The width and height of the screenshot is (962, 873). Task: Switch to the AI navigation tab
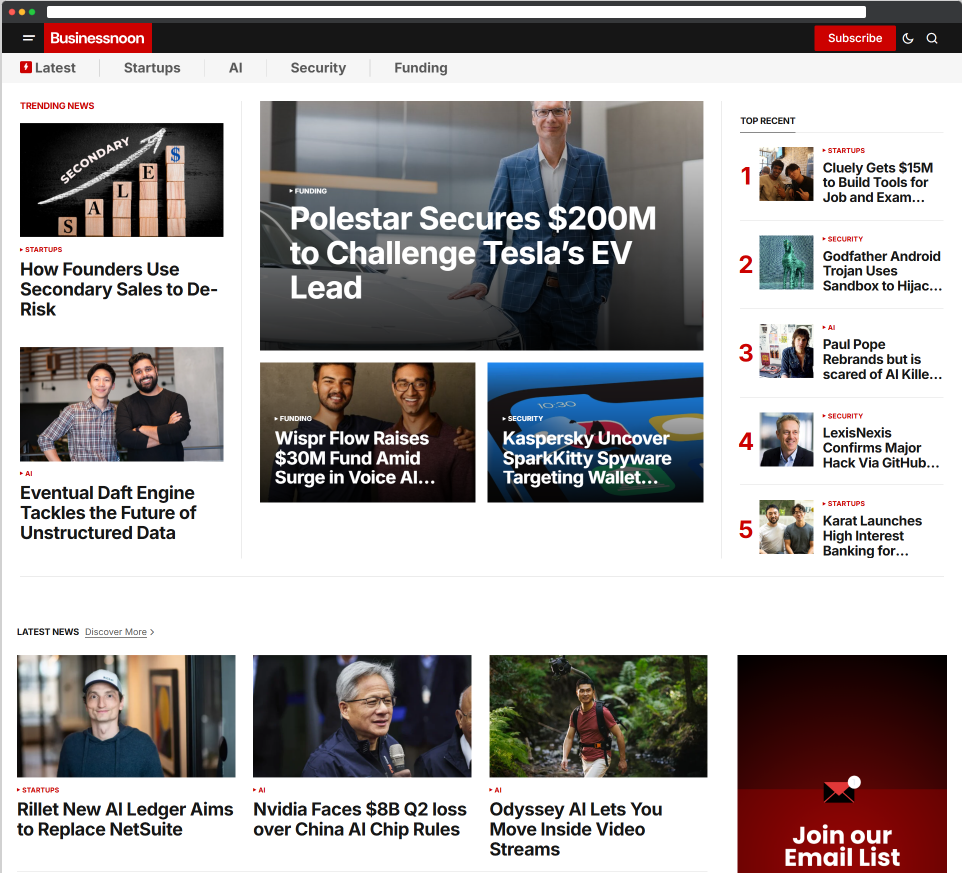point(235,68)
